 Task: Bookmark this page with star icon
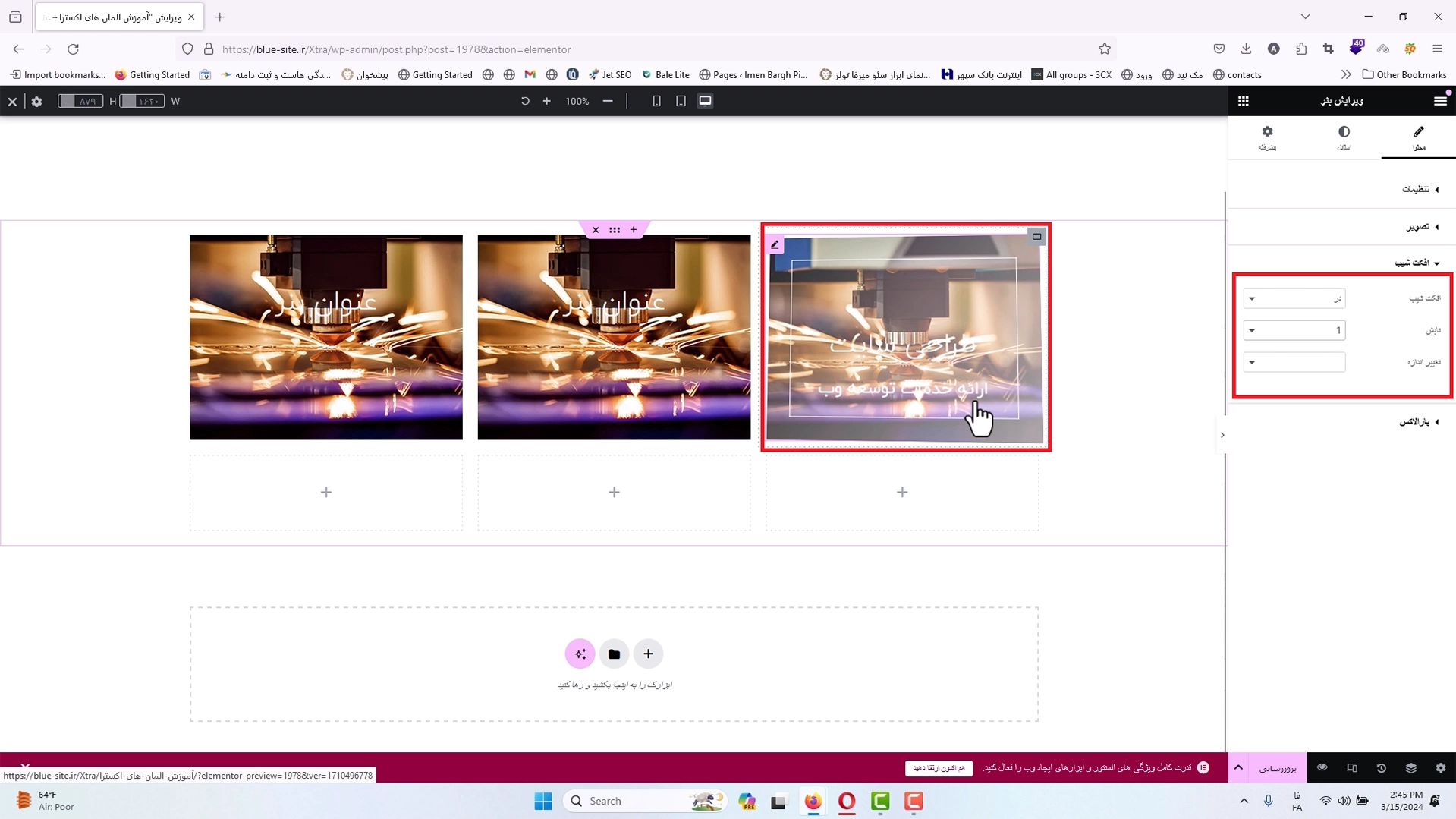[1104, 49]
